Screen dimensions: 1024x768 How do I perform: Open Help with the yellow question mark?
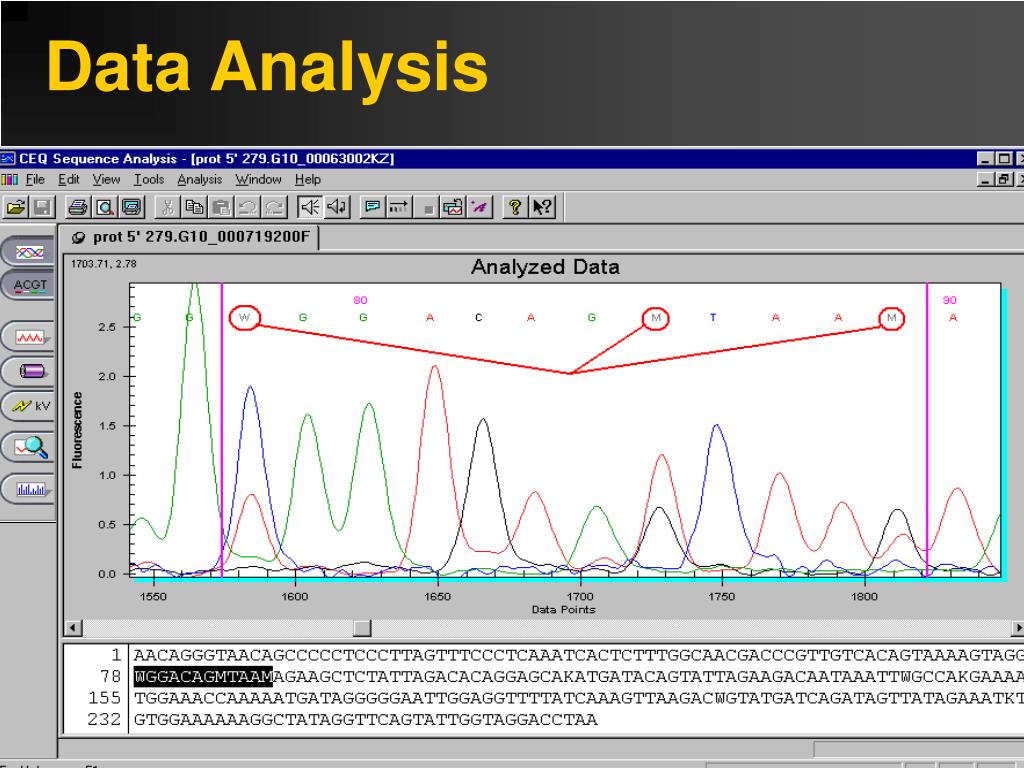[515, 208]
